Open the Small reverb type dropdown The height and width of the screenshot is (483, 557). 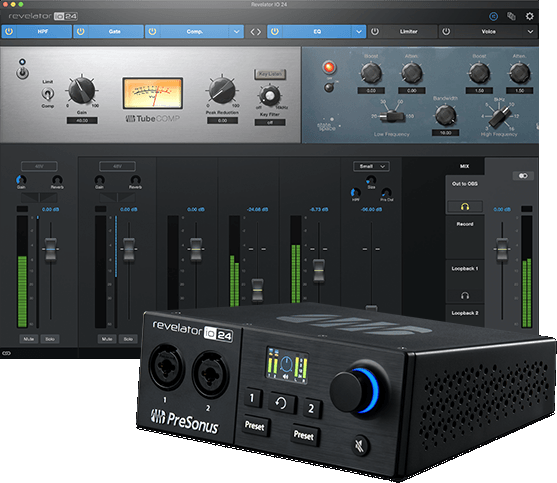pyautogui.click(x=372, y=166)
